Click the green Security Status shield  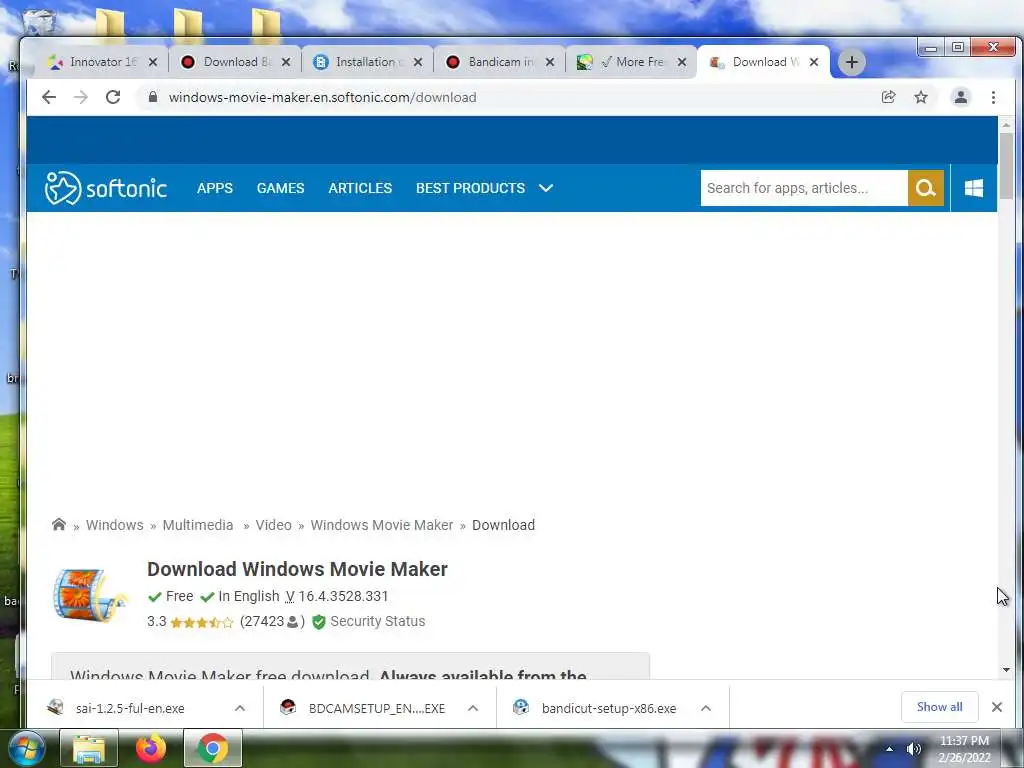coord(319,622)
